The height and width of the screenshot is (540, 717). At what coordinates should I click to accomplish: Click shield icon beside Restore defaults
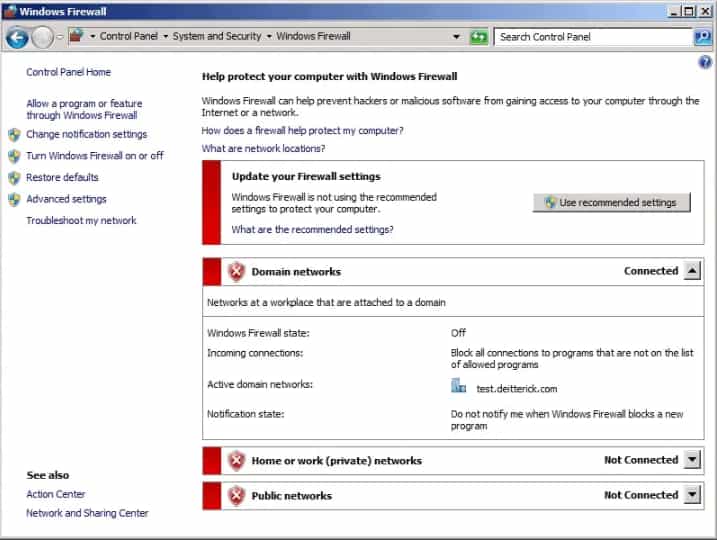tap(14, 177)
